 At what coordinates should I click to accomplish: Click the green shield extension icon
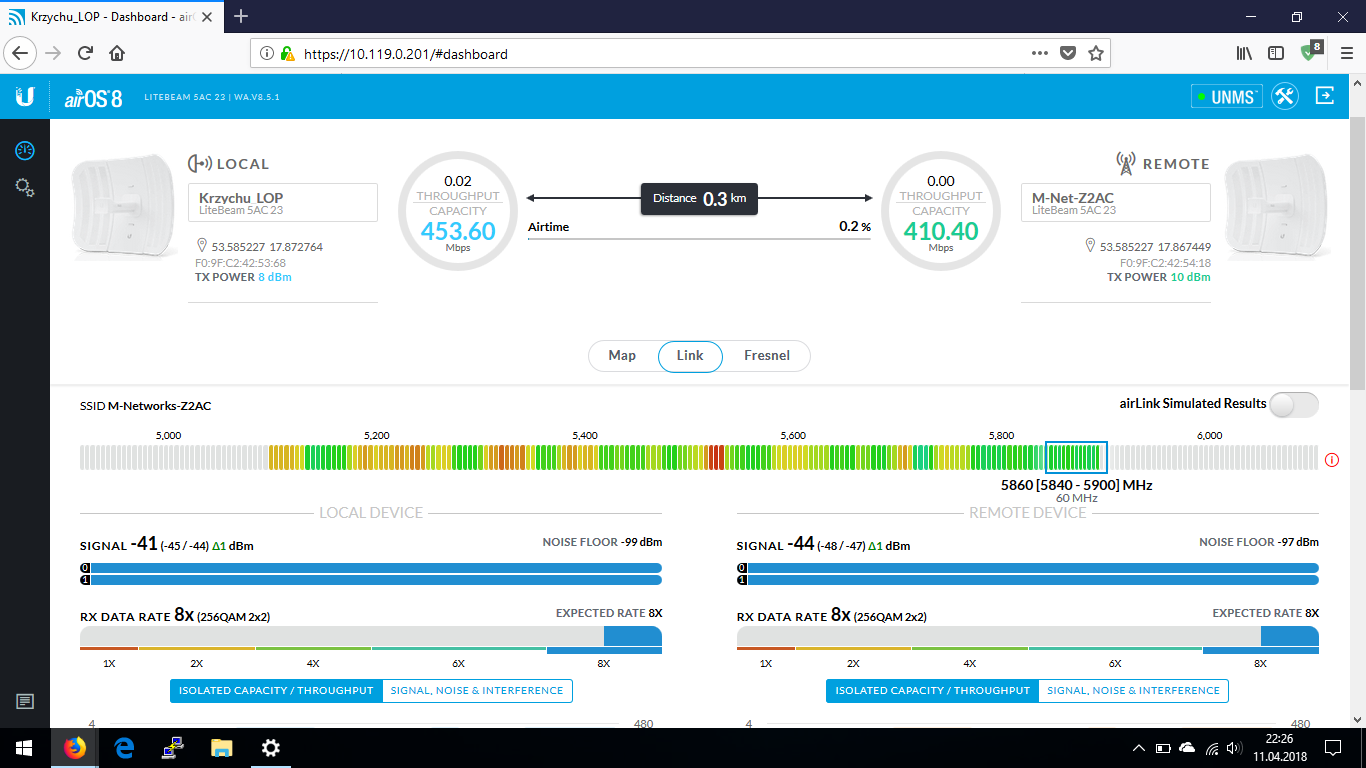[x=1310, y=52]
